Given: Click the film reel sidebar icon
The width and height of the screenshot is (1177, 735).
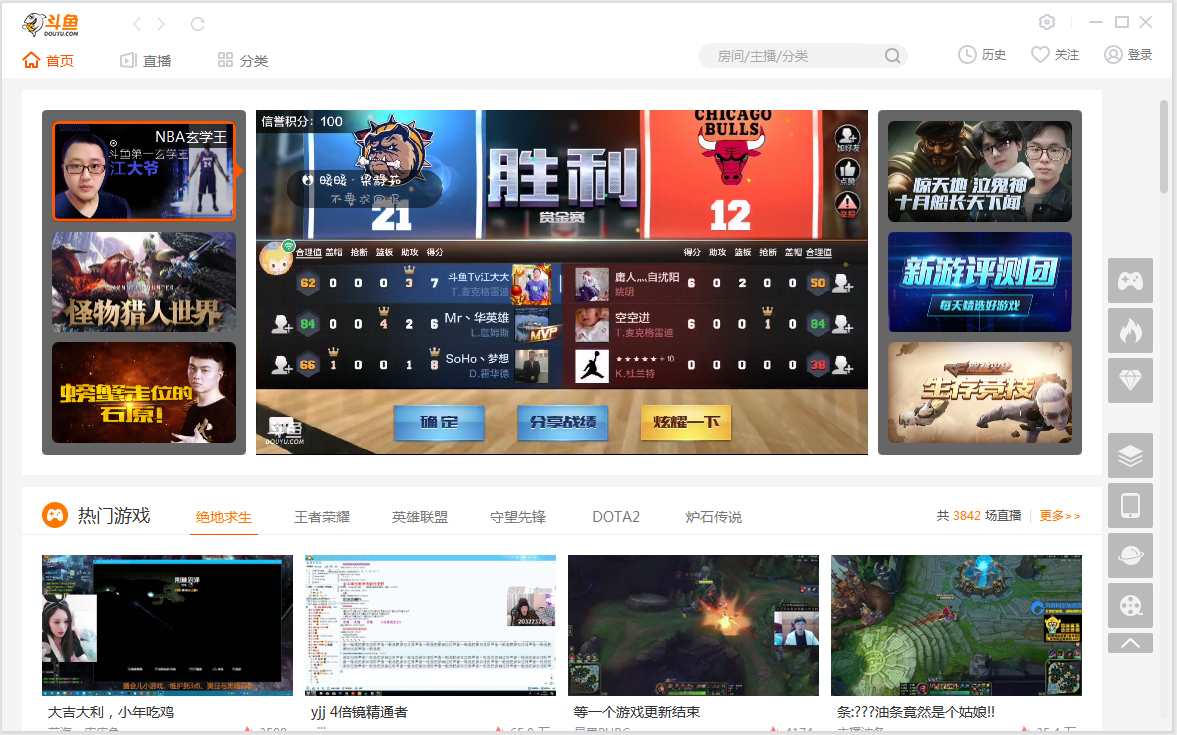Looking at the screenshot, I should [1130, 606].
